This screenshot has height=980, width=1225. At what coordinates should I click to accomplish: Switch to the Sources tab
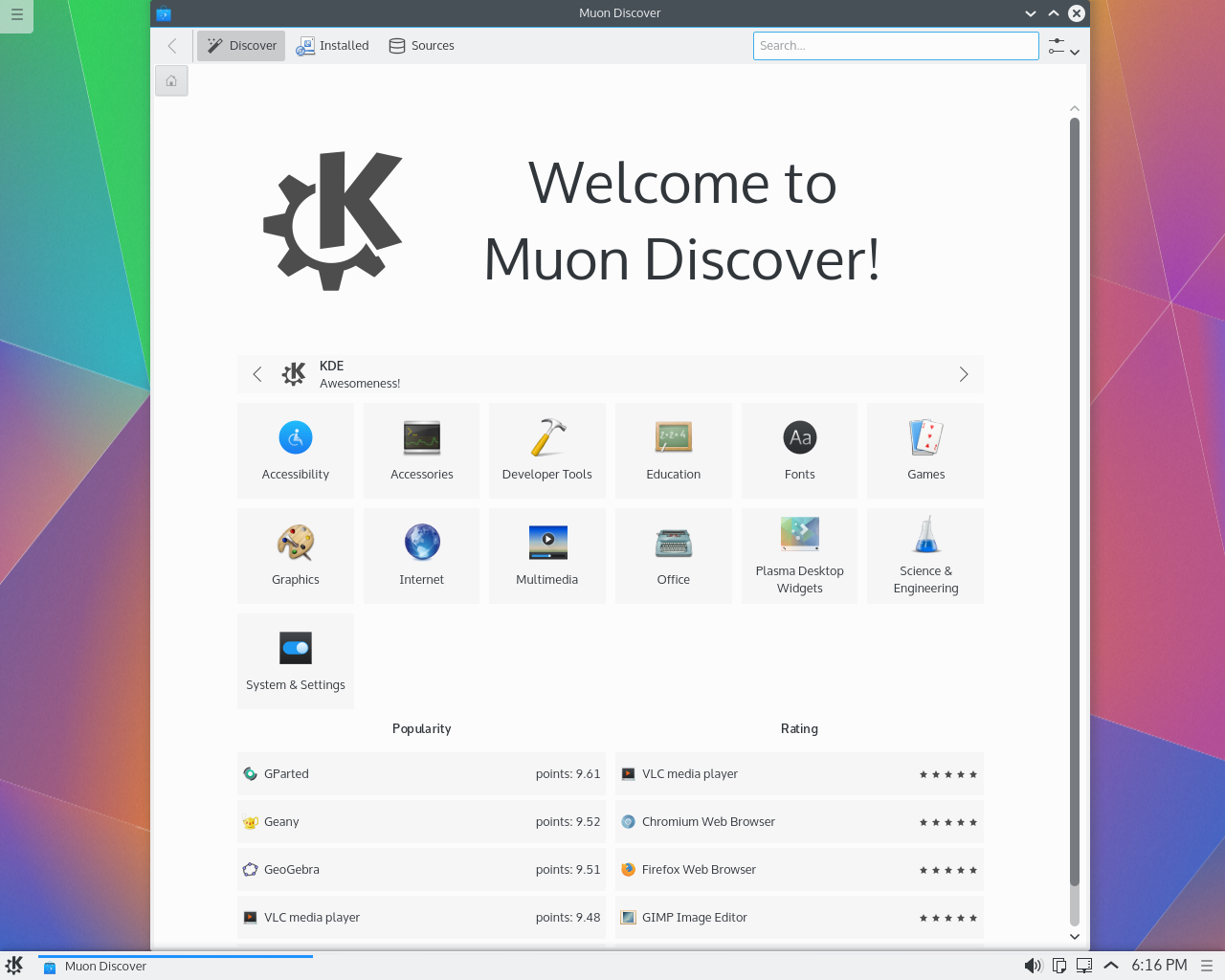pyautogui.click(x=421, y=46)
